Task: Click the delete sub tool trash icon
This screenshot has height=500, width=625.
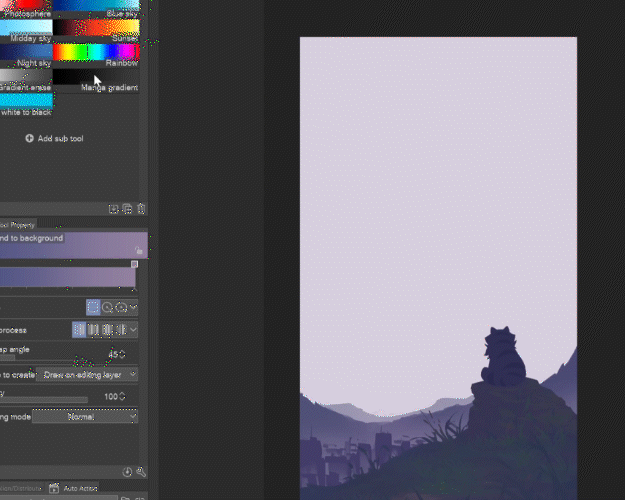Action: pyautogui.click(x=141, y=209)
